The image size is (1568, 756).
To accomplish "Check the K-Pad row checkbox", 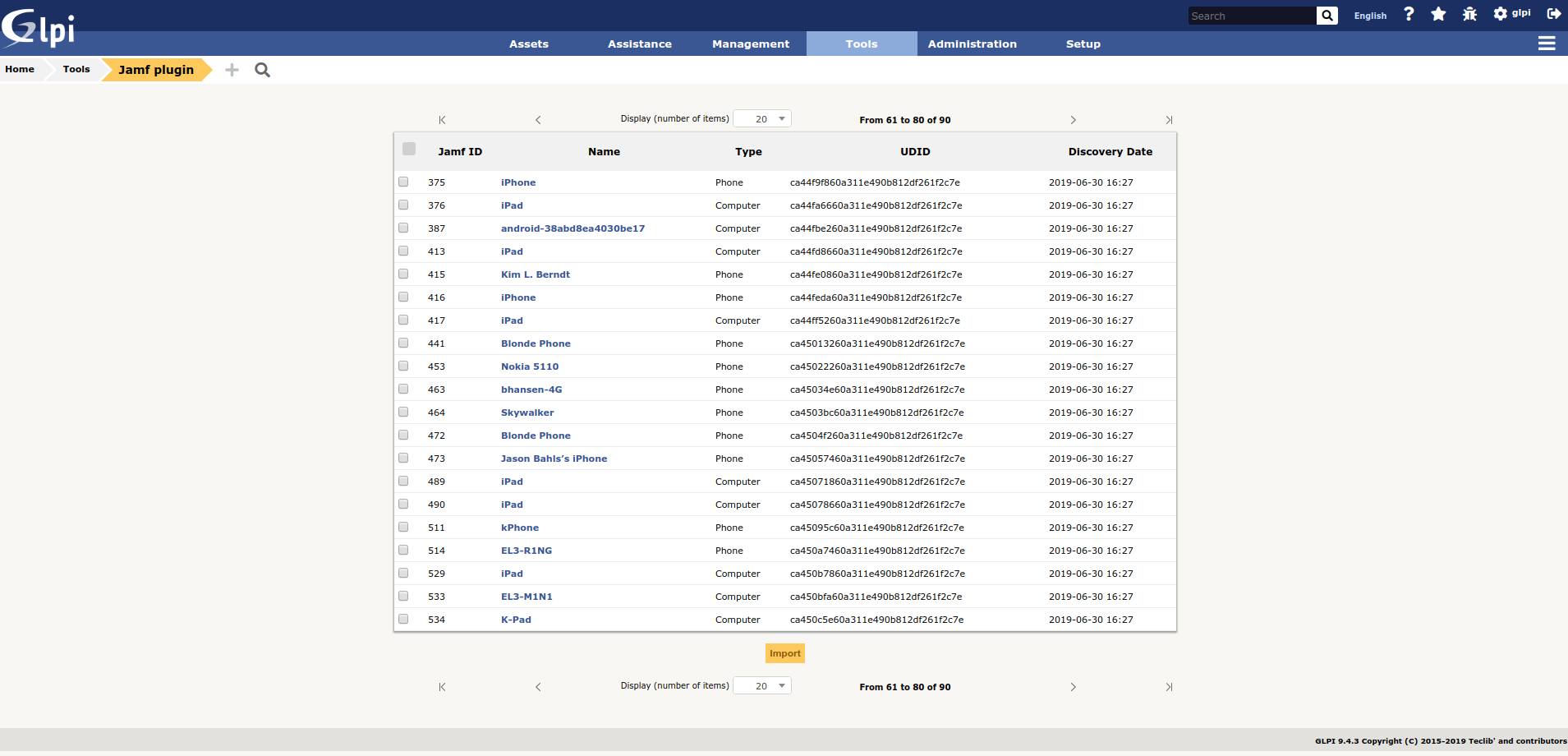I will [403, 619].
